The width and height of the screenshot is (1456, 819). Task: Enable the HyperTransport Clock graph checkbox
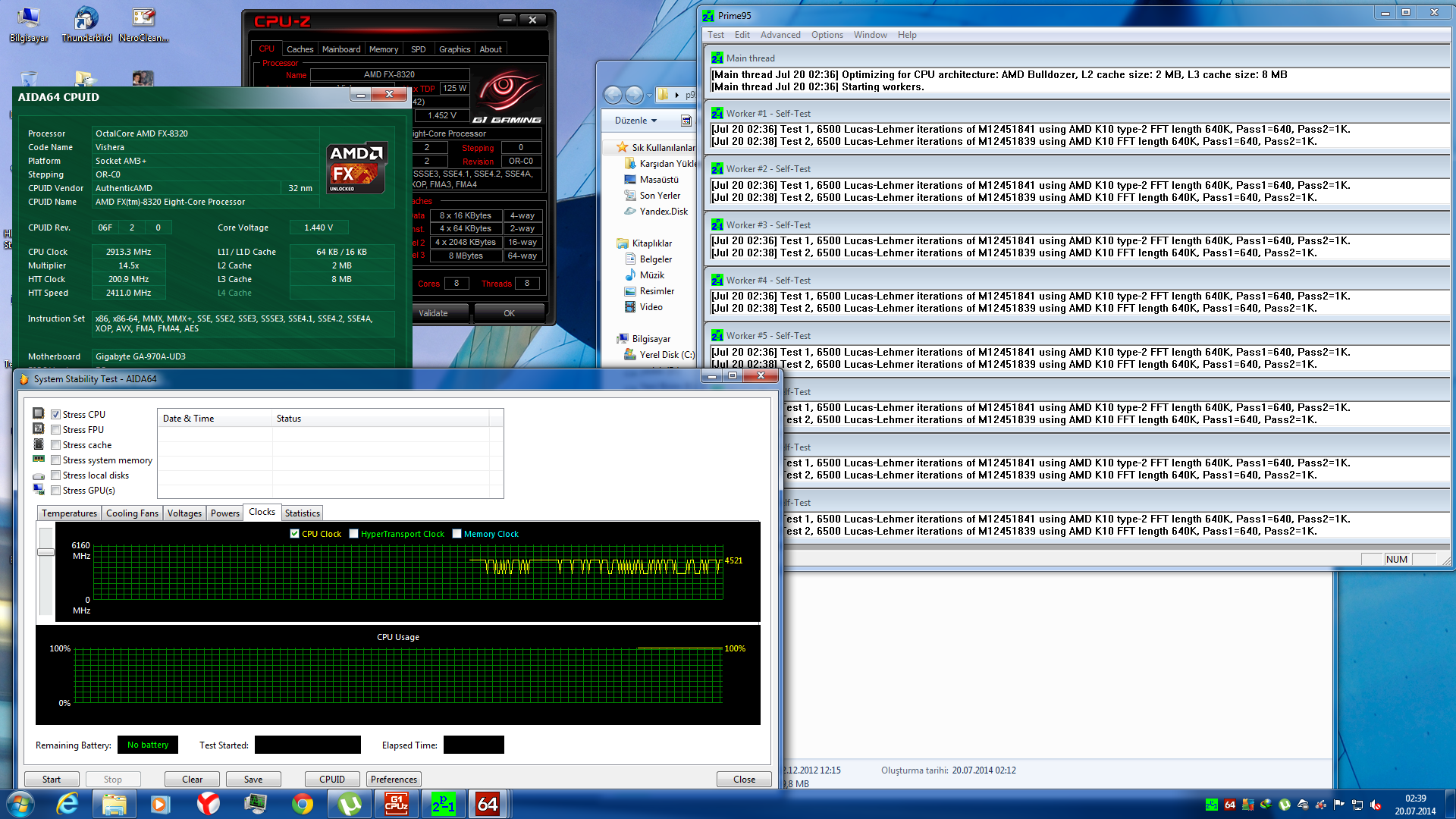353,534
